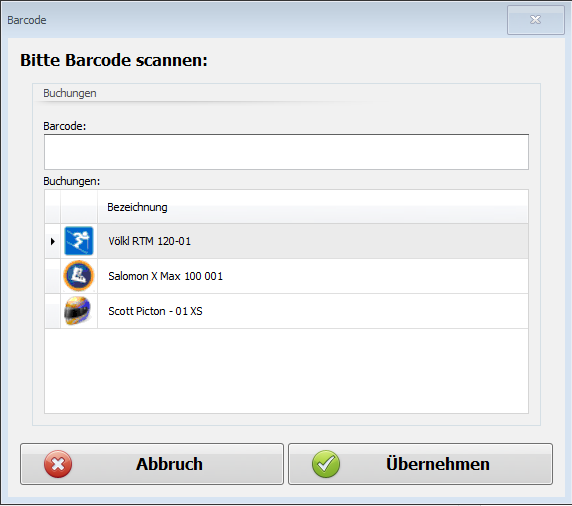Viewport: 572px width, 506px height.
Task: Confirm with the Übernehmen button
Action: [x=420, y=464]
